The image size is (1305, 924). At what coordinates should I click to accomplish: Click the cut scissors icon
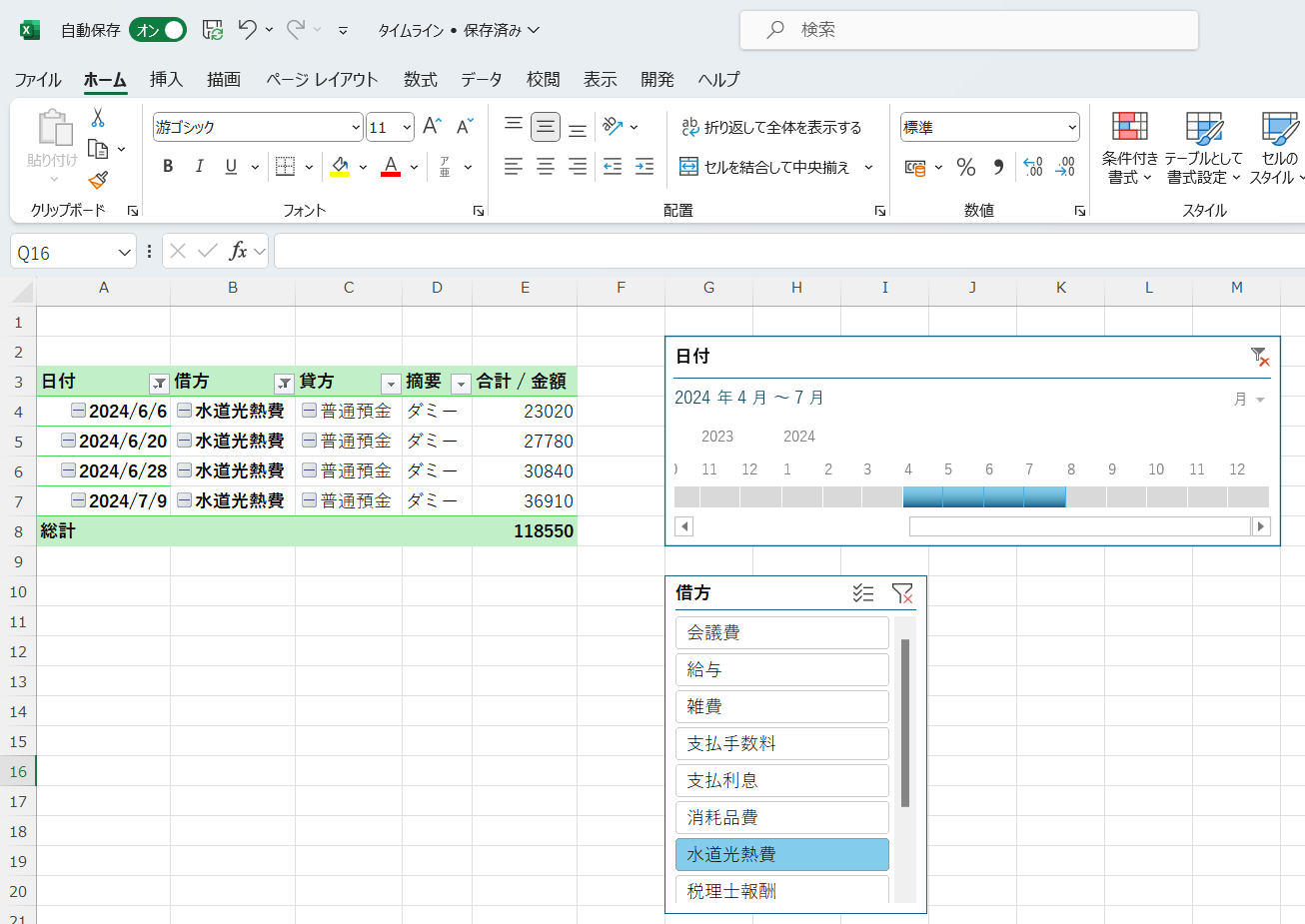click(x=98, y=118)
